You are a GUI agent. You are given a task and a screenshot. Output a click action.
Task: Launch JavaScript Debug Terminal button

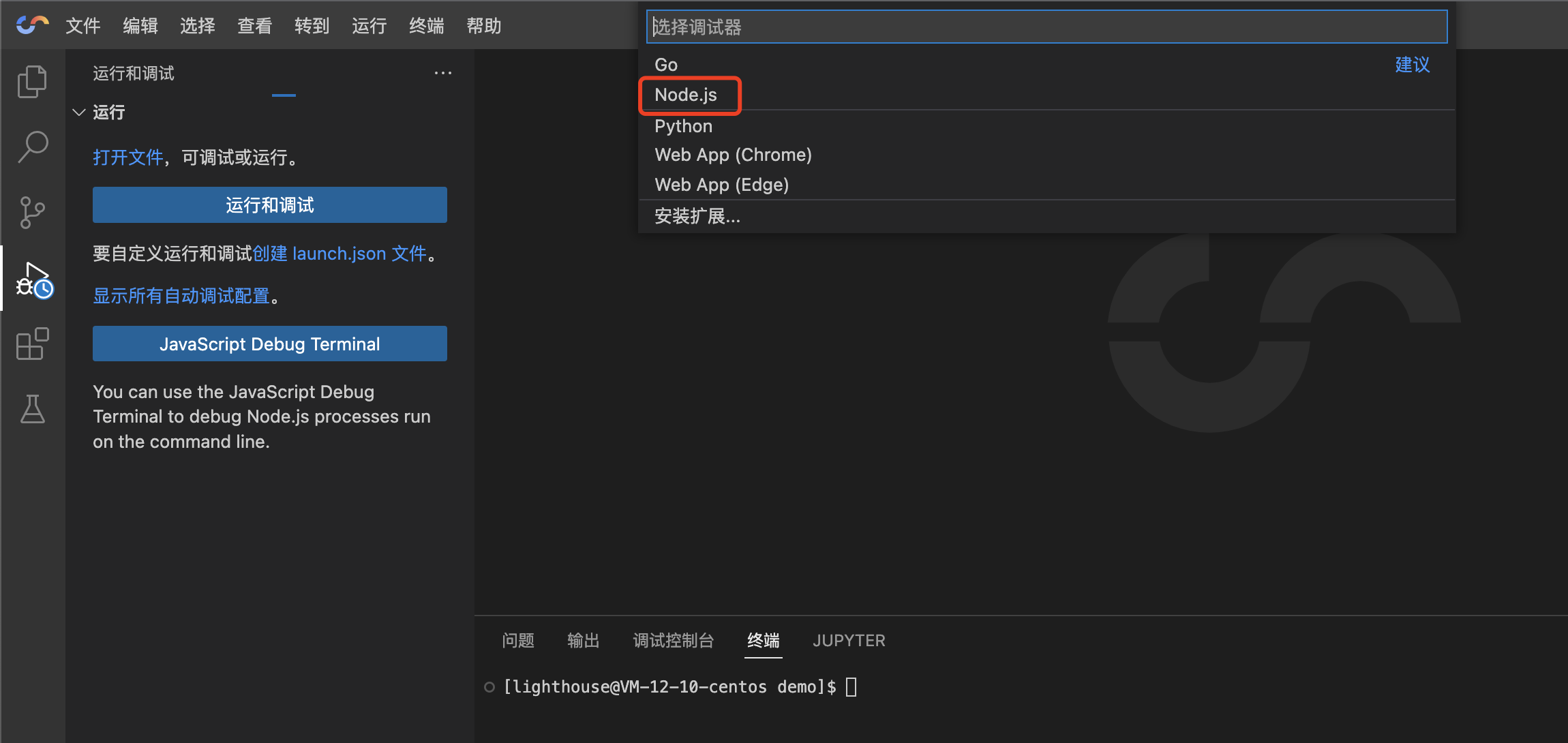270,344
